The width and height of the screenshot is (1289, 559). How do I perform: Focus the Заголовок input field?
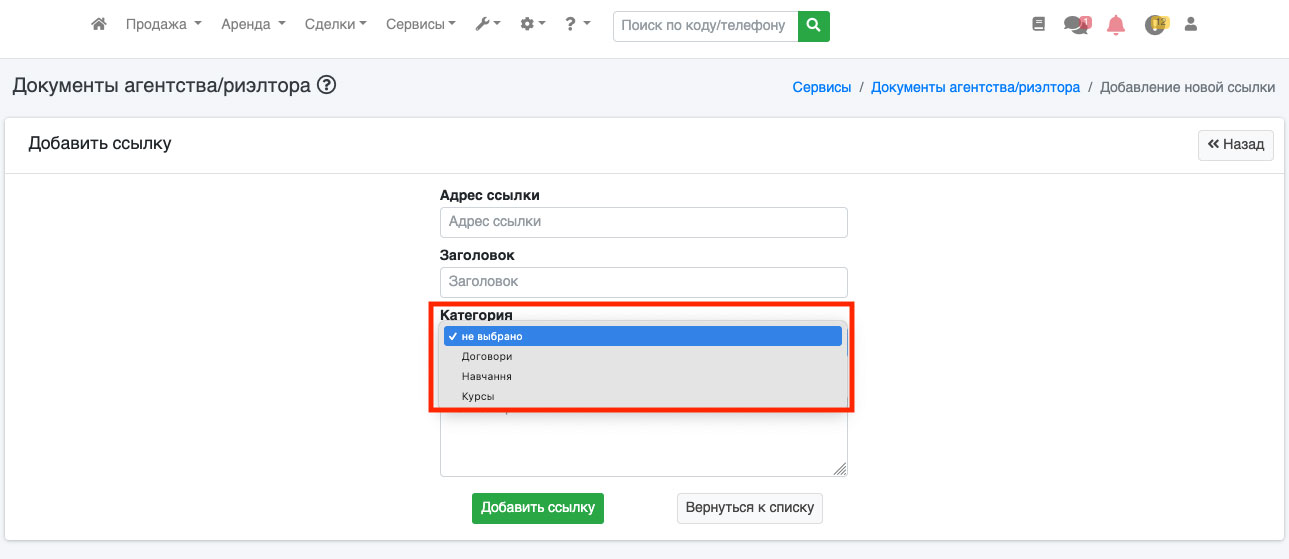(644, 282)
